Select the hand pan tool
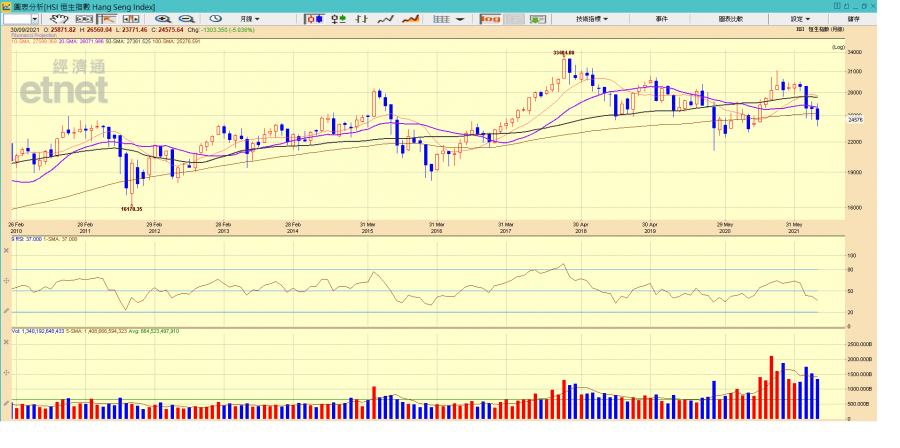Image resolution: width=900 pixels, height=448 pixels. pyautogui.click(x=59, y=19)
